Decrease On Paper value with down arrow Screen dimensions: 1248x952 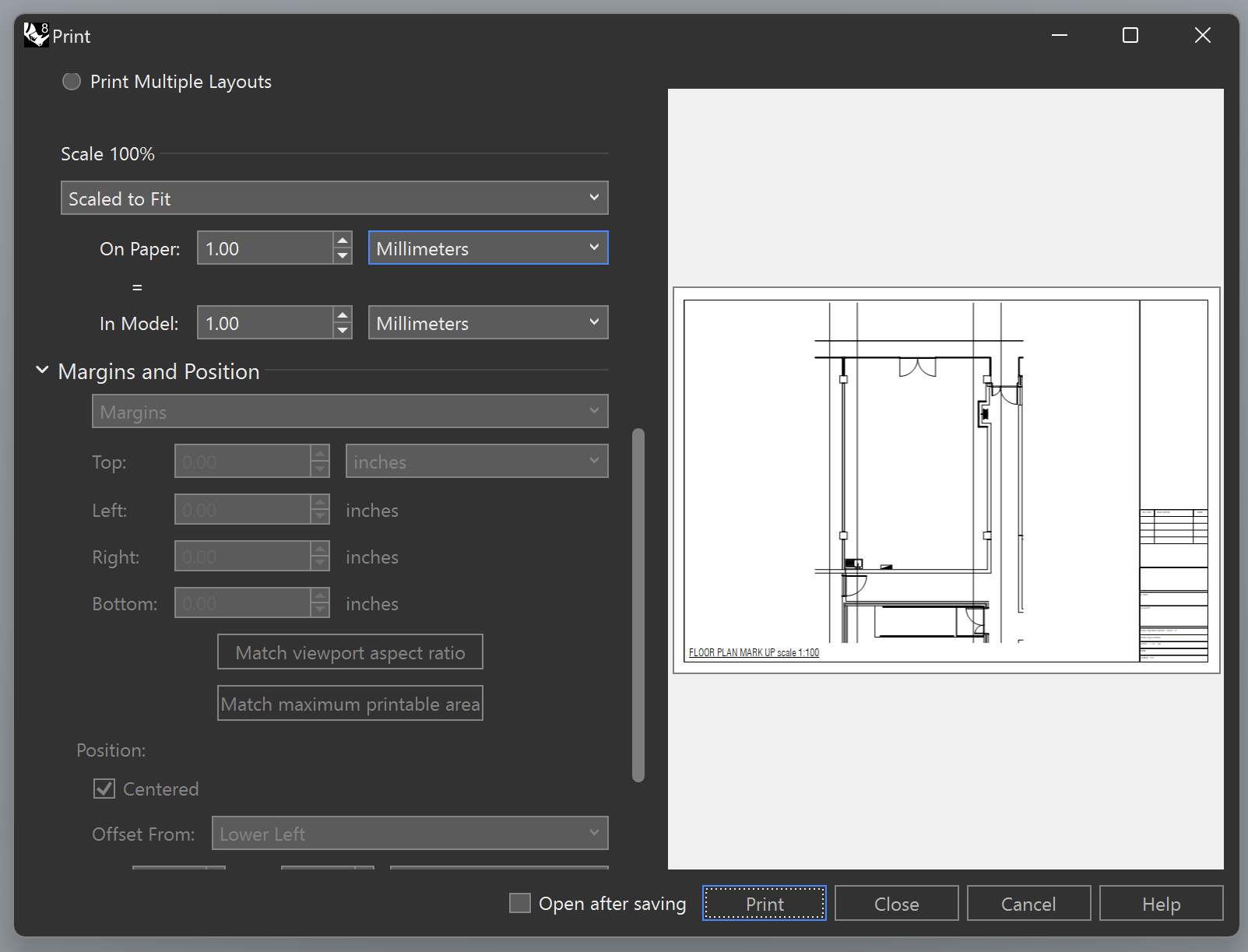[x=343, y=256]
